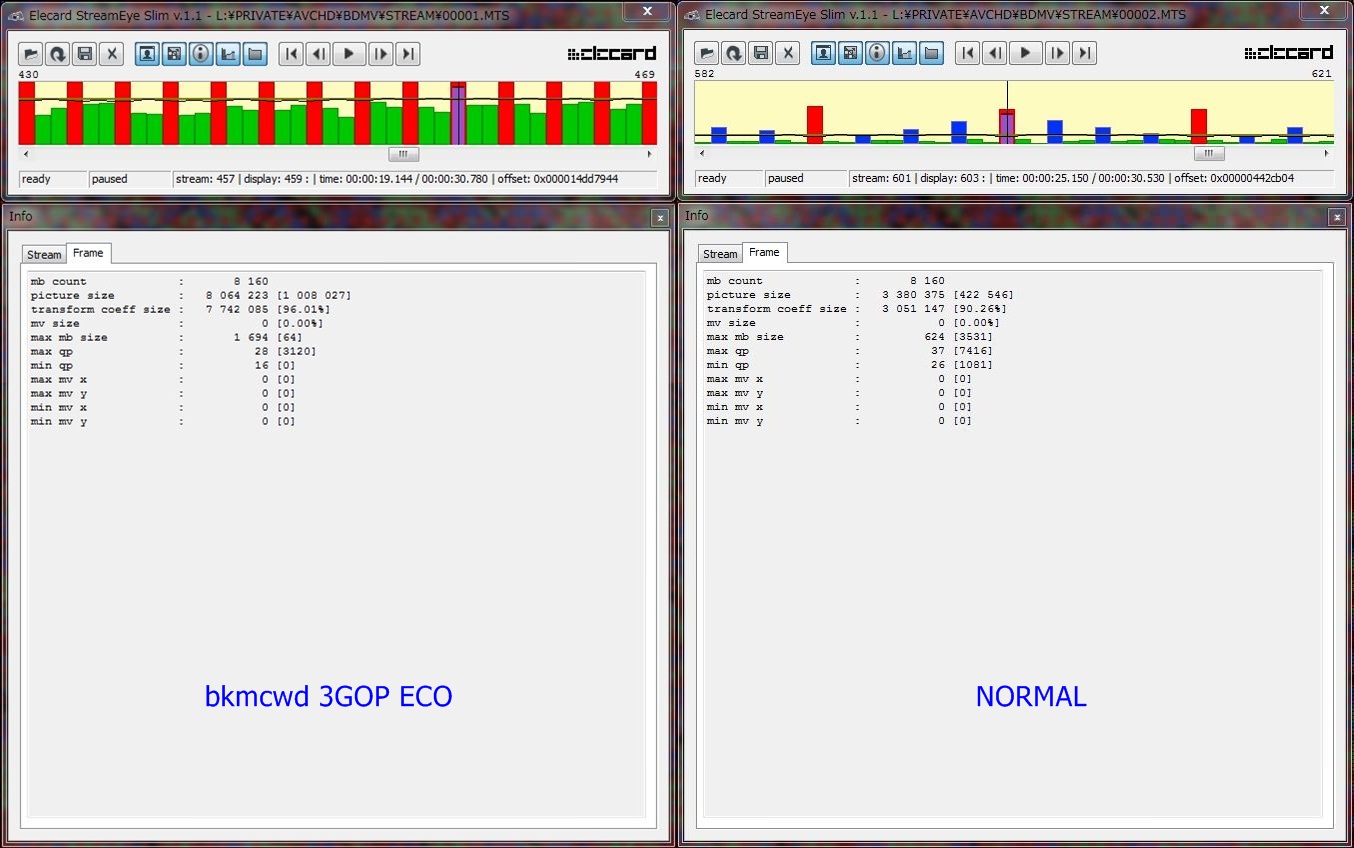The width and height of the screenshot is (1354, 848).
Task: Click the reload stream icon in 00002.MTS window
Action: 734,53
